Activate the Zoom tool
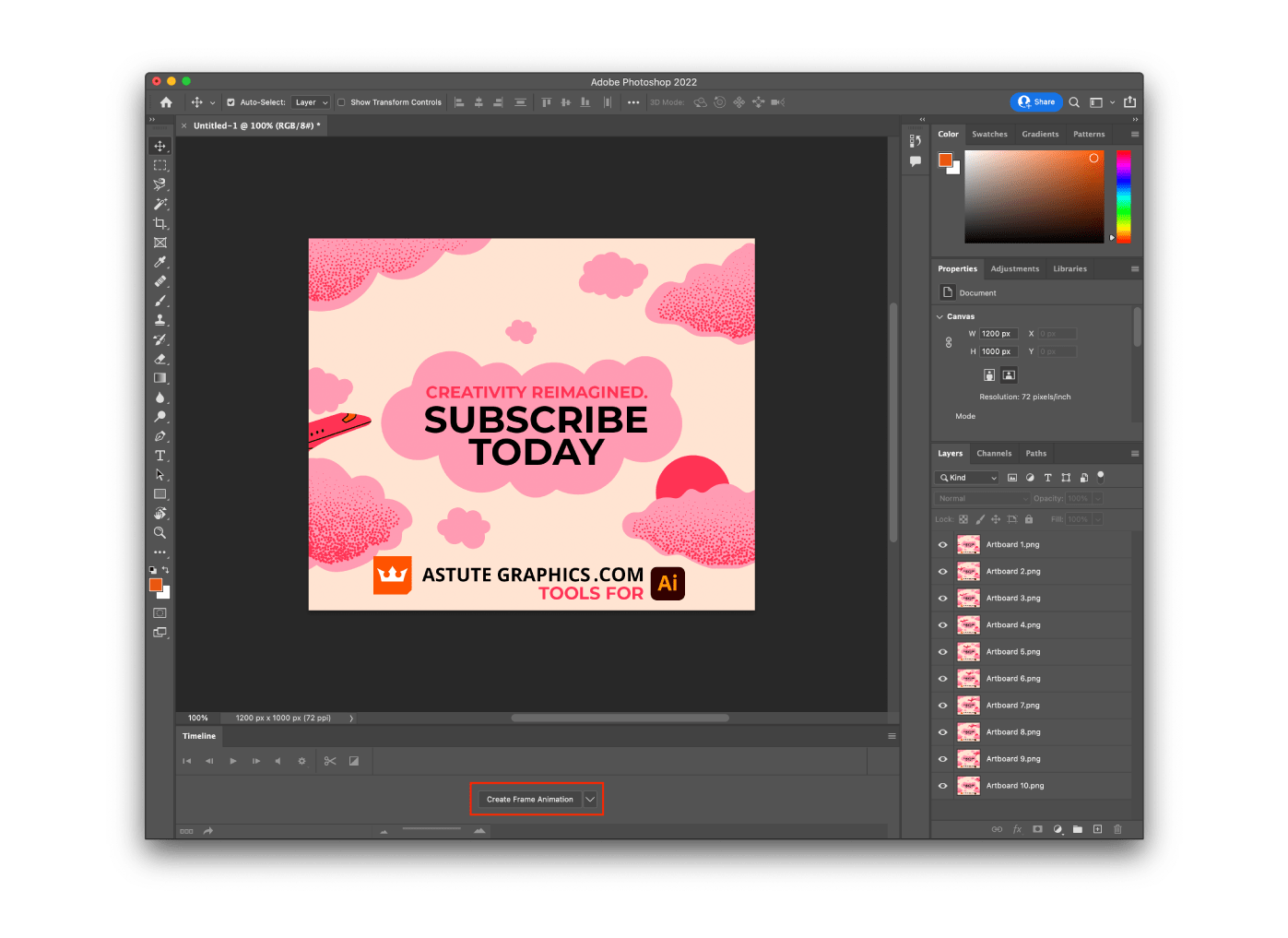The width and height of the screenshot is (1288, 938). pyautogui.click(x=160, y=532)
